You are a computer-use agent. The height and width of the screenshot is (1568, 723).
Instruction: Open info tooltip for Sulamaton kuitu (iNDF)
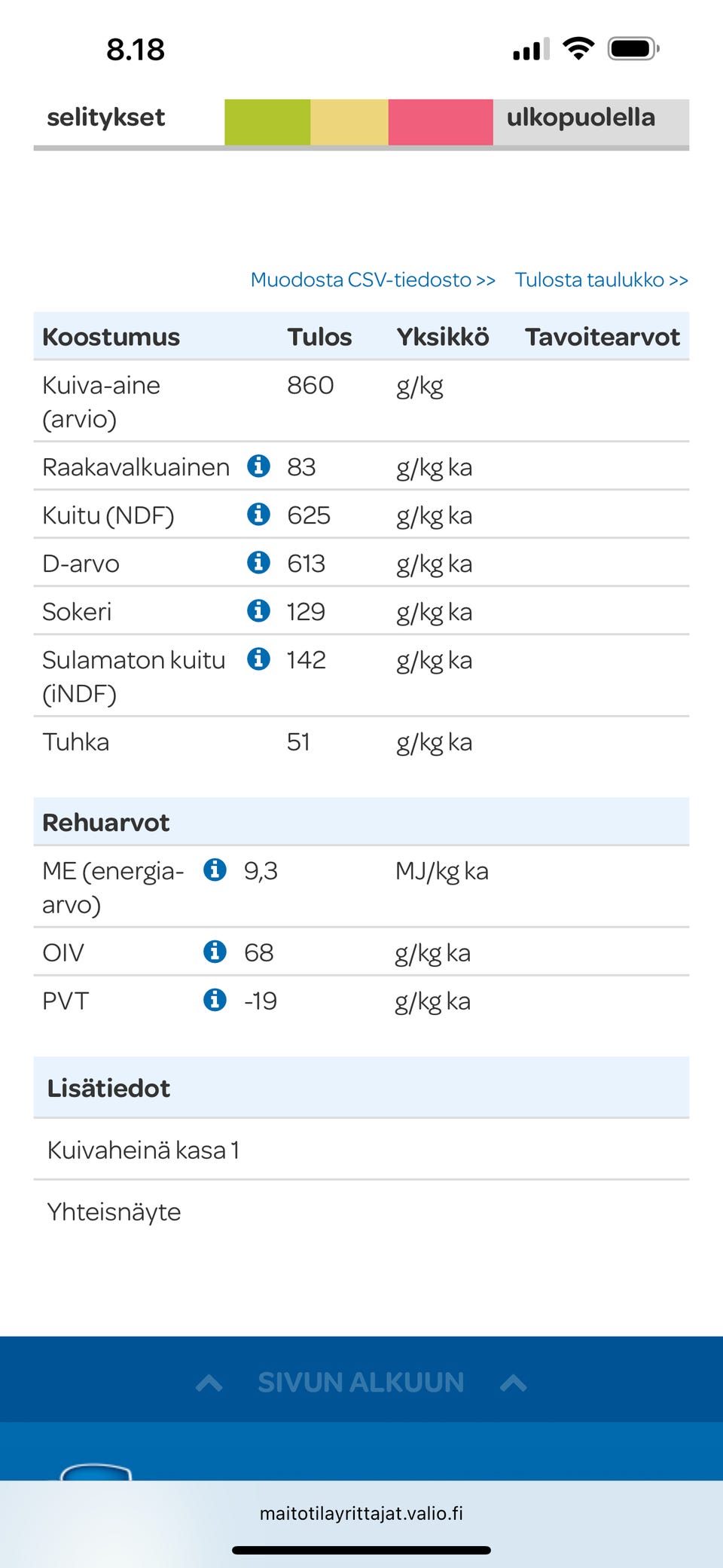coord(260,660)
